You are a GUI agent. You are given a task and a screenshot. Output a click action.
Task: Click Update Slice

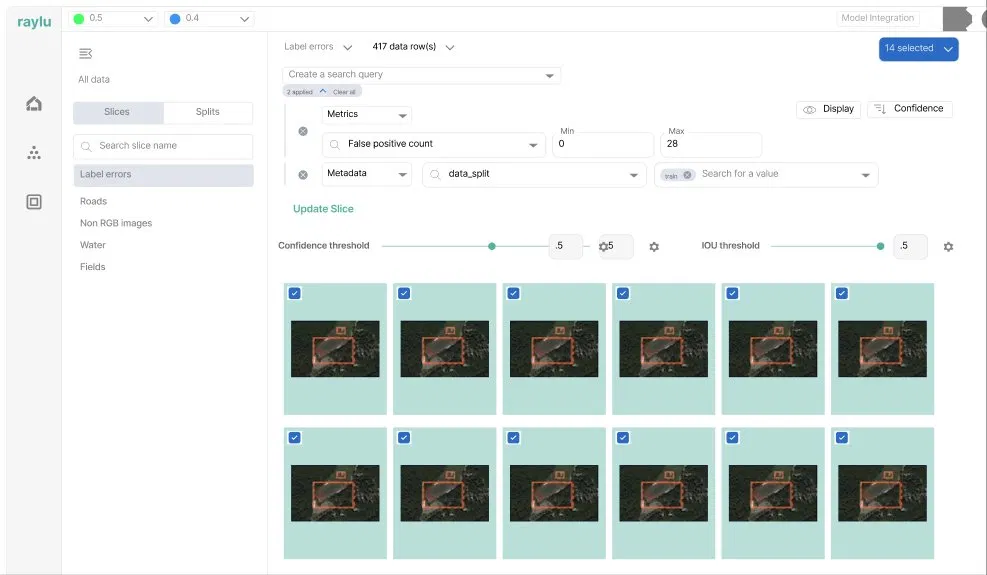[x=323, y=209]
